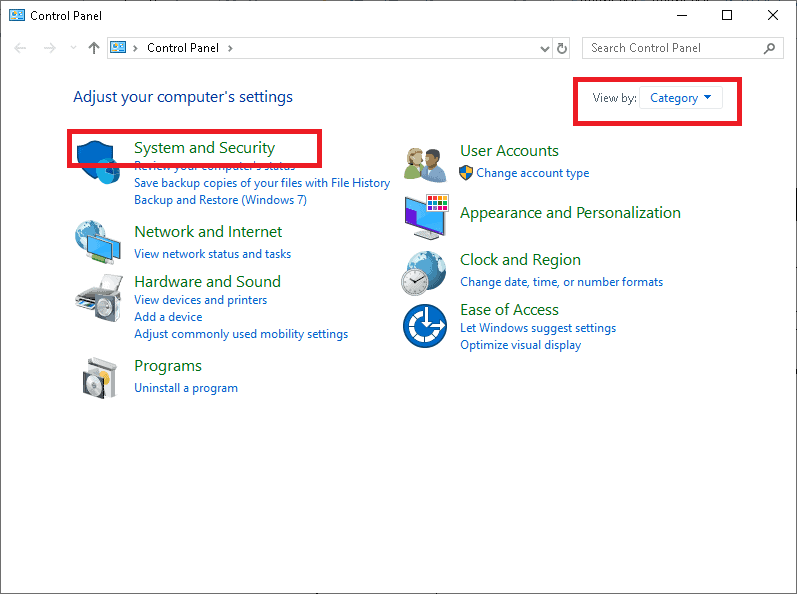Open Clock and Region category
The height and width of the screenshot is (594, 797).
click(x=520, y=260)
